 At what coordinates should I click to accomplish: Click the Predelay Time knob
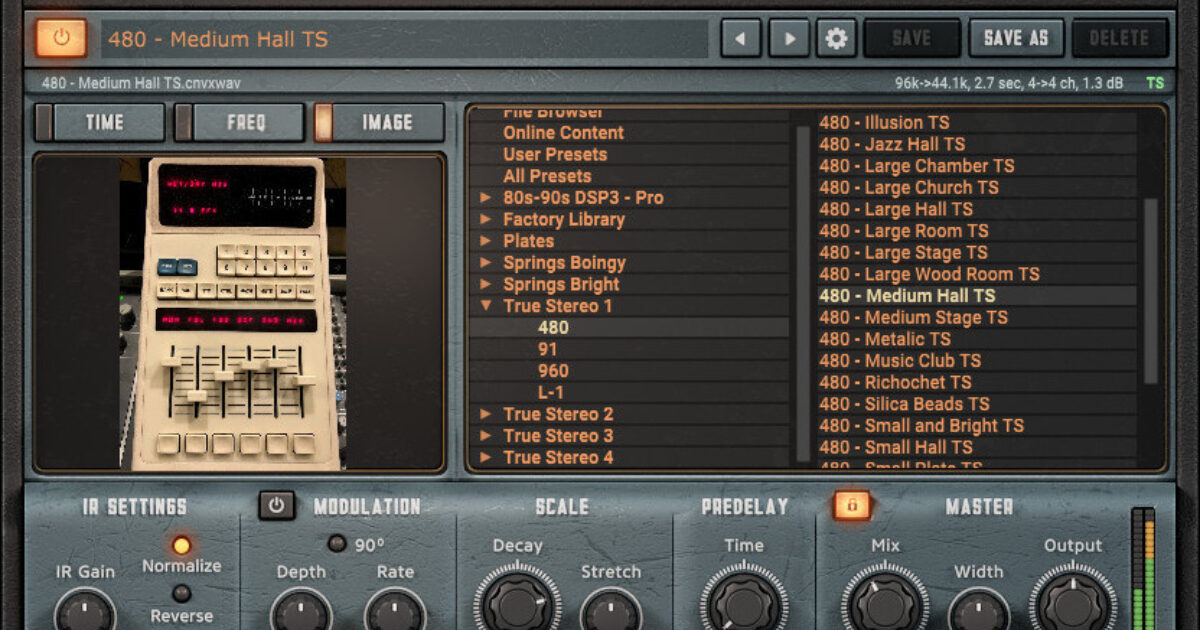tap(744, 601)
